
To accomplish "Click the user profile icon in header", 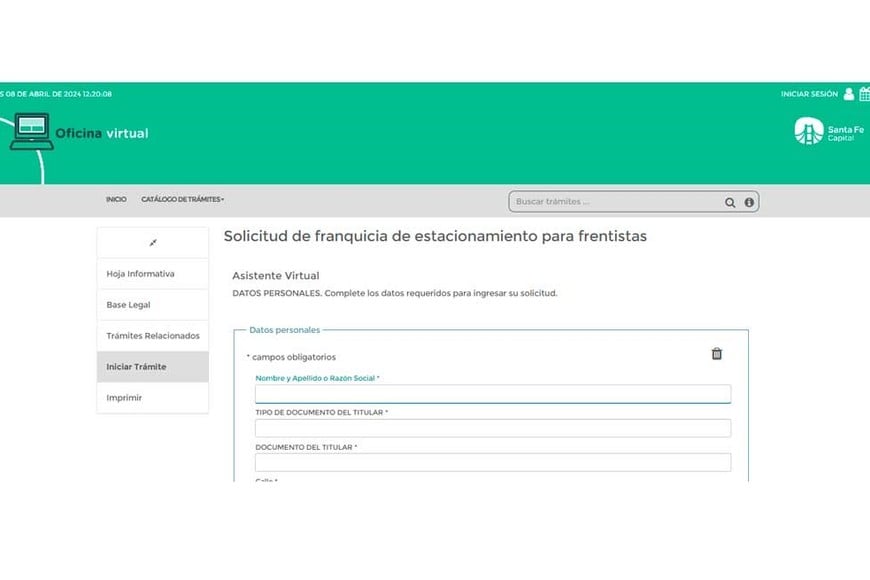I will point(849,94).
